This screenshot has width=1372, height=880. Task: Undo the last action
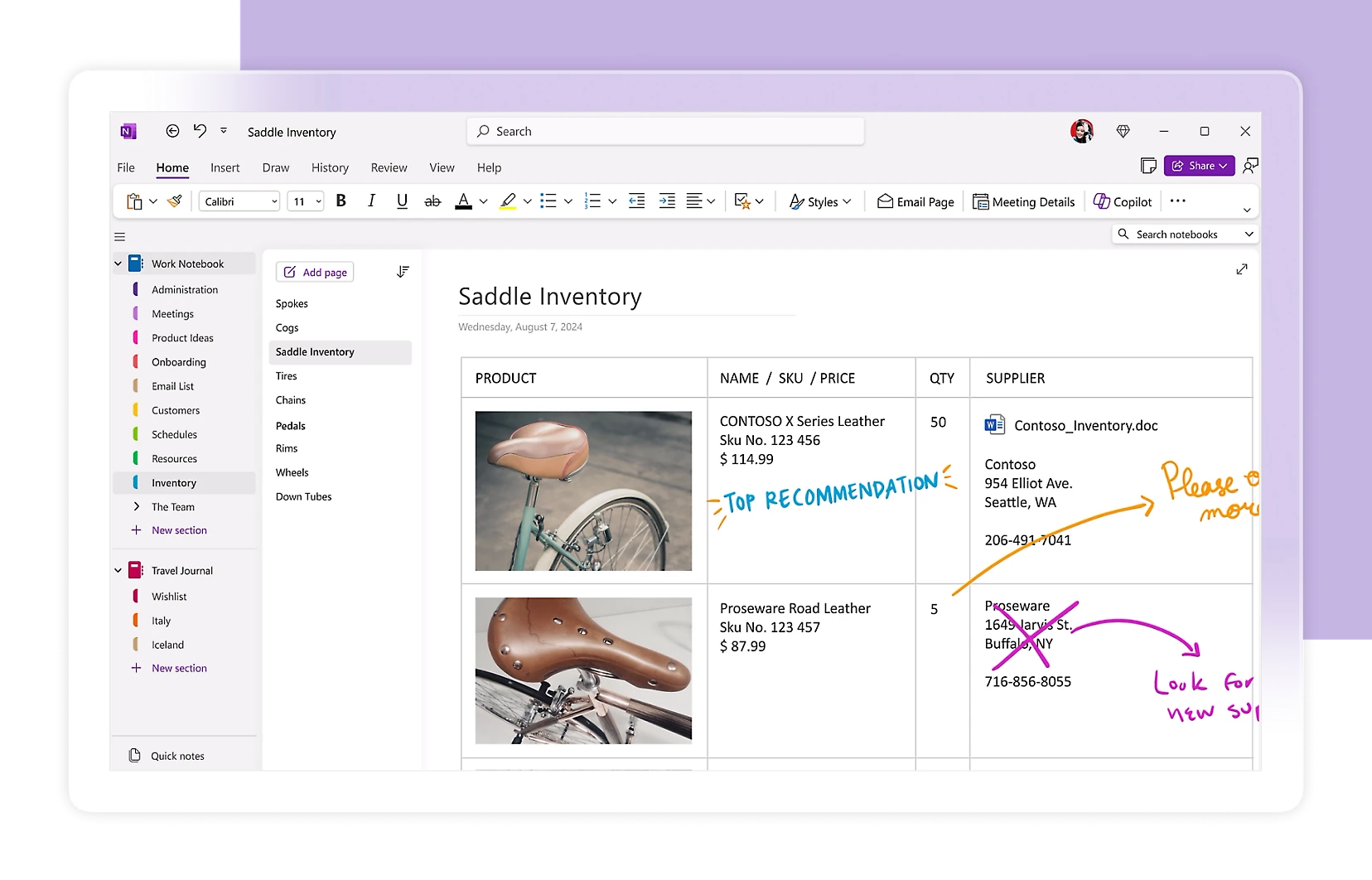(x=200, y=131)
